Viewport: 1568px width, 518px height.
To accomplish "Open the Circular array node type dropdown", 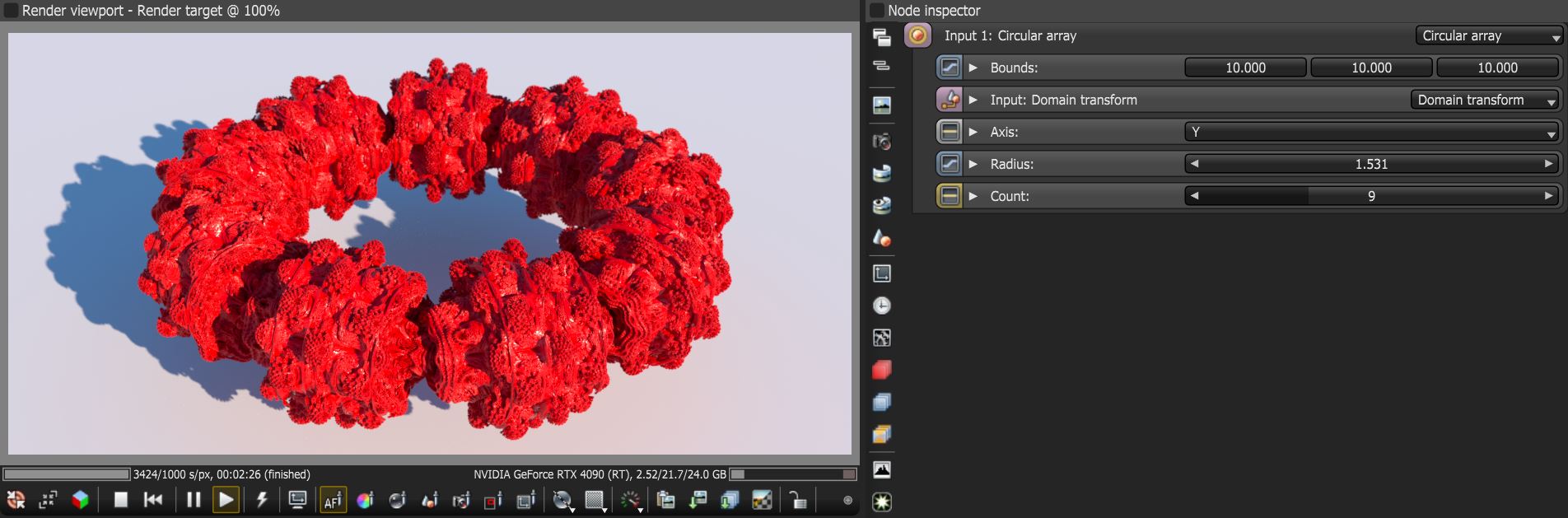I will [1489, 35].
